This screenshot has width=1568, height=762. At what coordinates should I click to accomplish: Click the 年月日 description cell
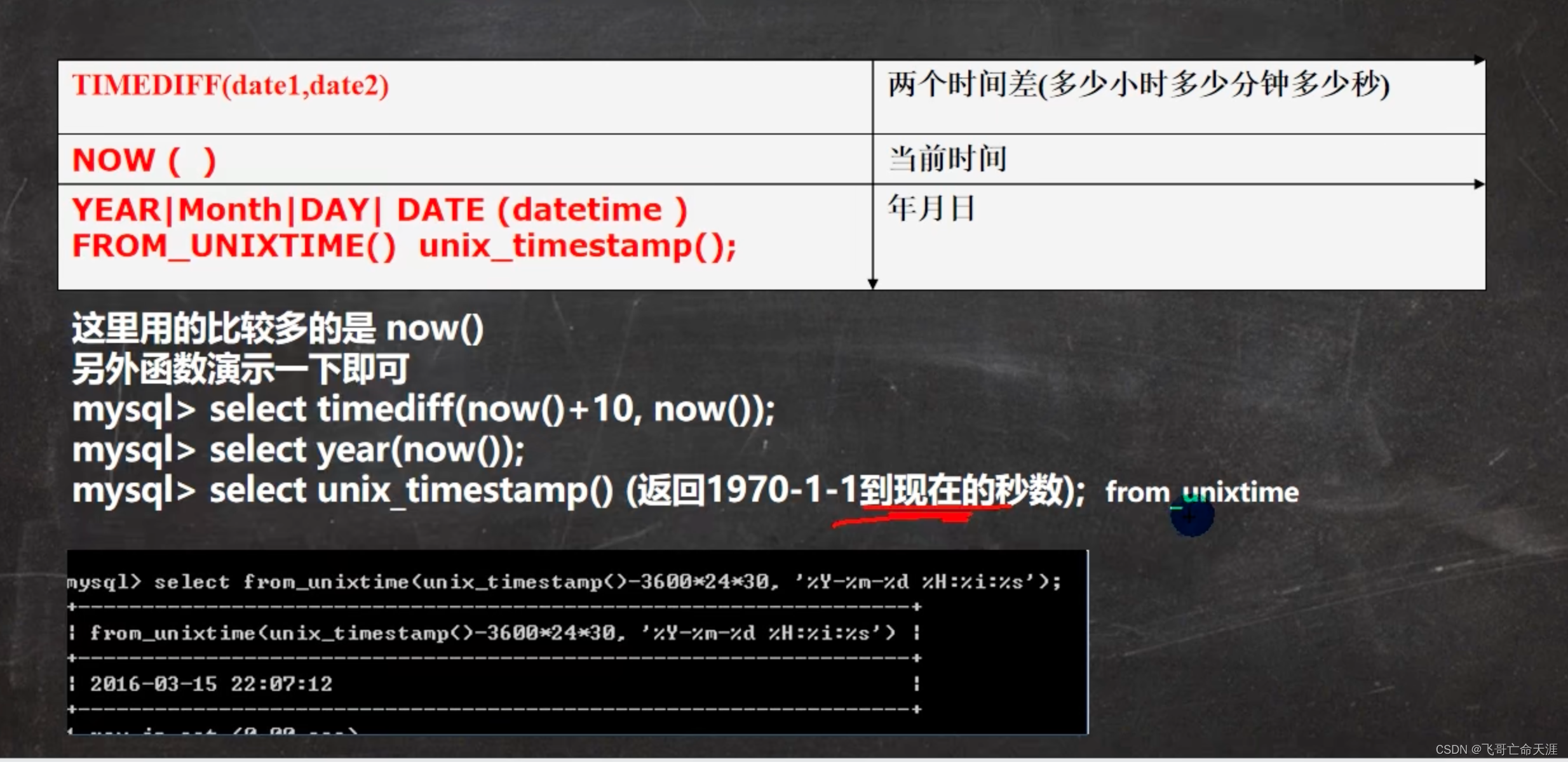pyautogui.click(x=931, y=208)
